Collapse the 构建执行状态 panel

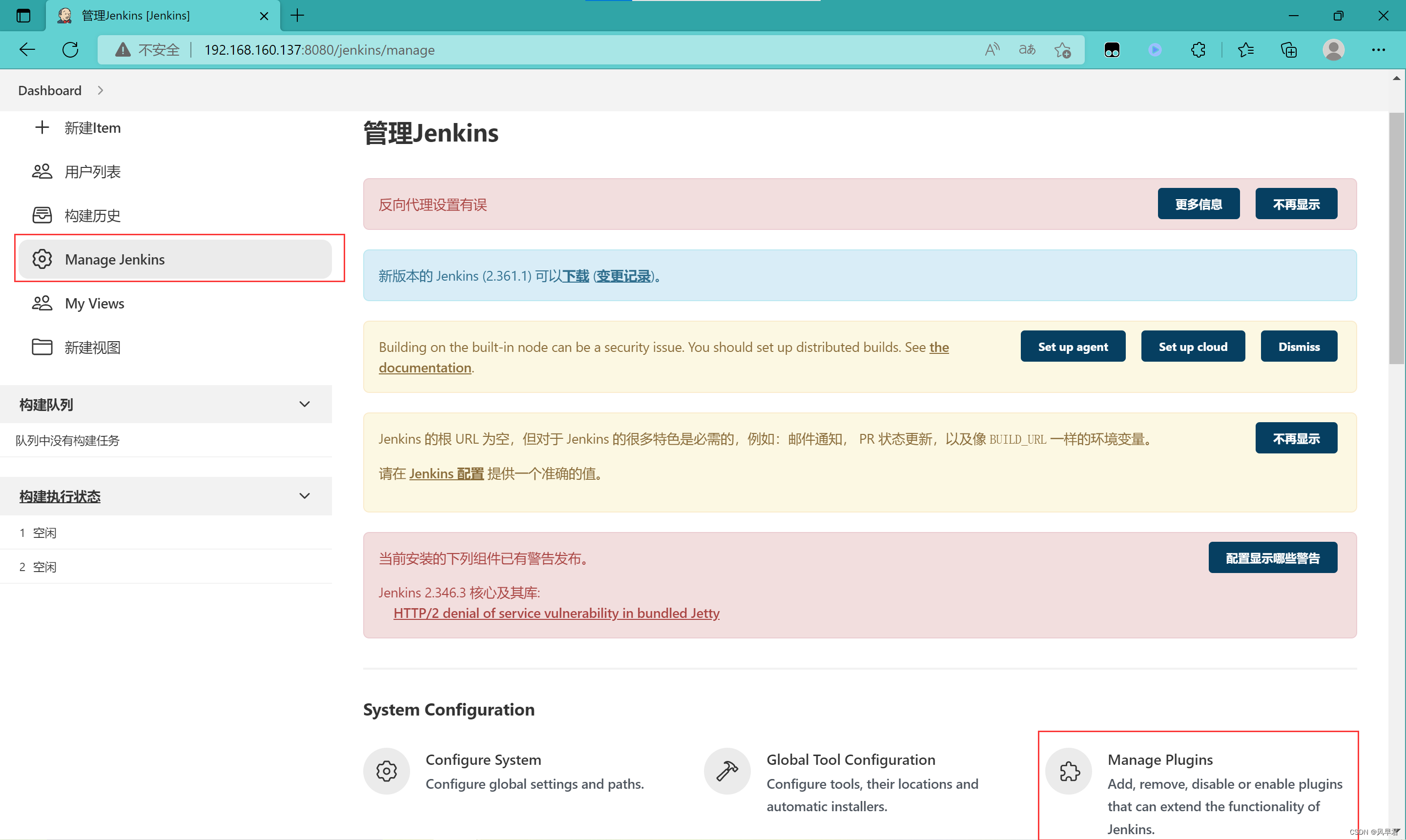[305, 496]
